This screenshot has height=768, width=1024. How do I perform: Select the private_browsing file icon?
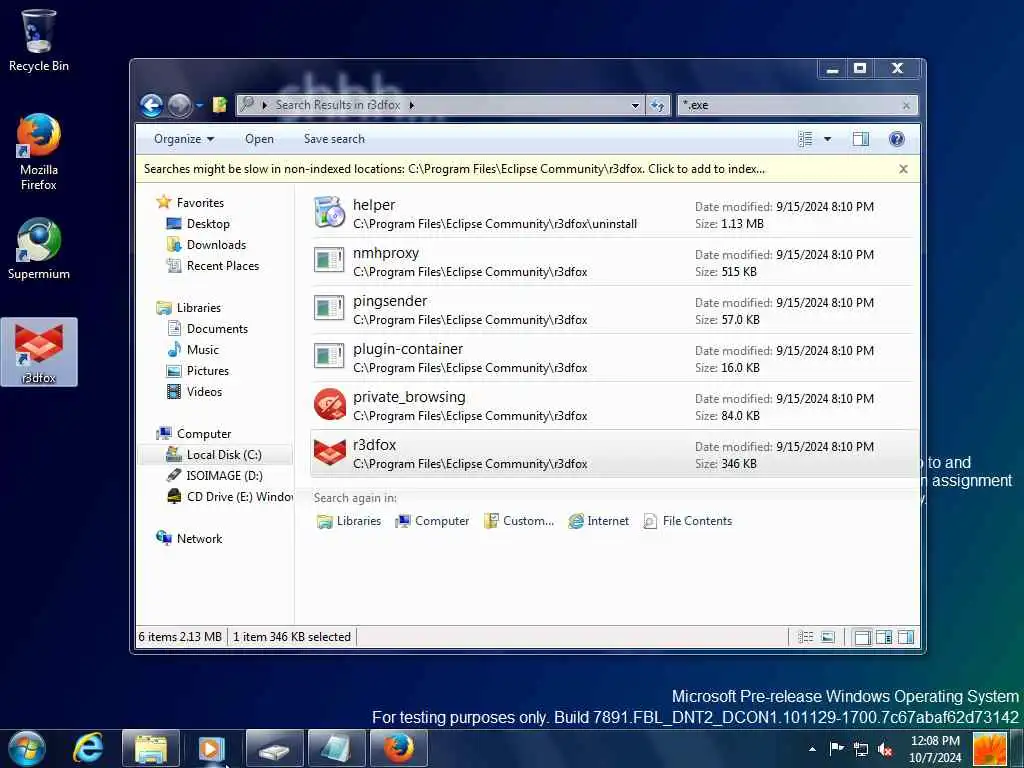click(329, 404)
